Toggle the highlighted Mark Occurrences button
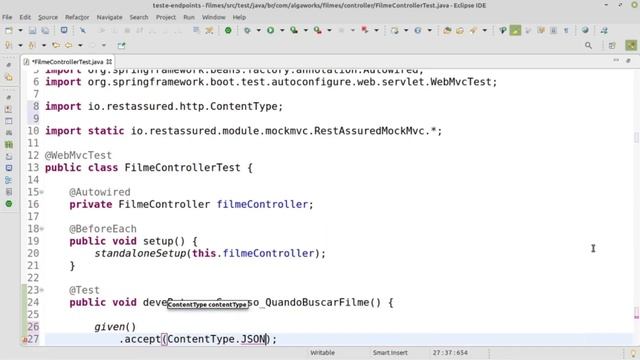This screenshot has height=360, width=640. [x=516, y=30]
